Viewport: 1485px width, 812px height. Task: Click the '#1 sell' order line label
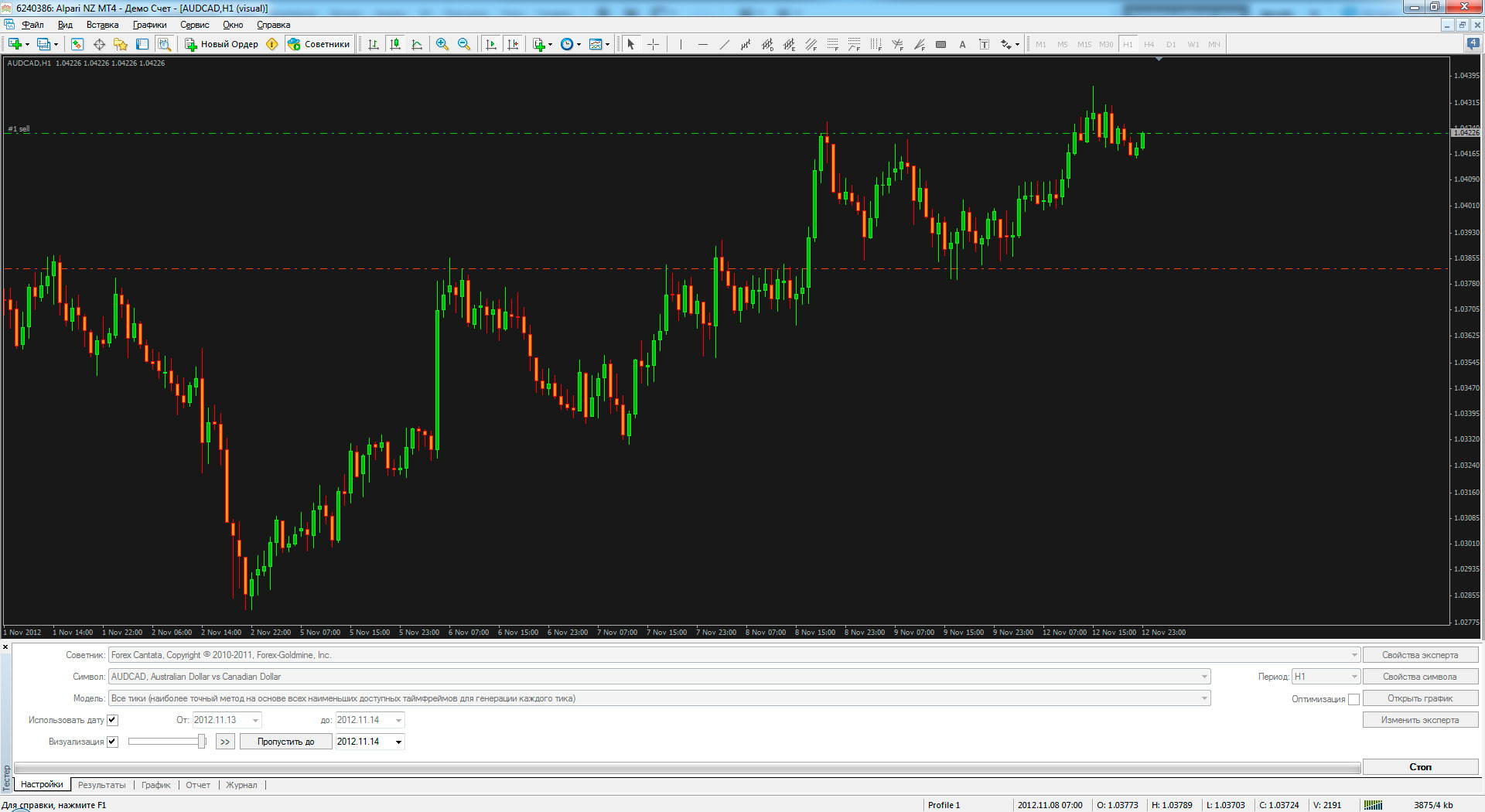(19, 128)
